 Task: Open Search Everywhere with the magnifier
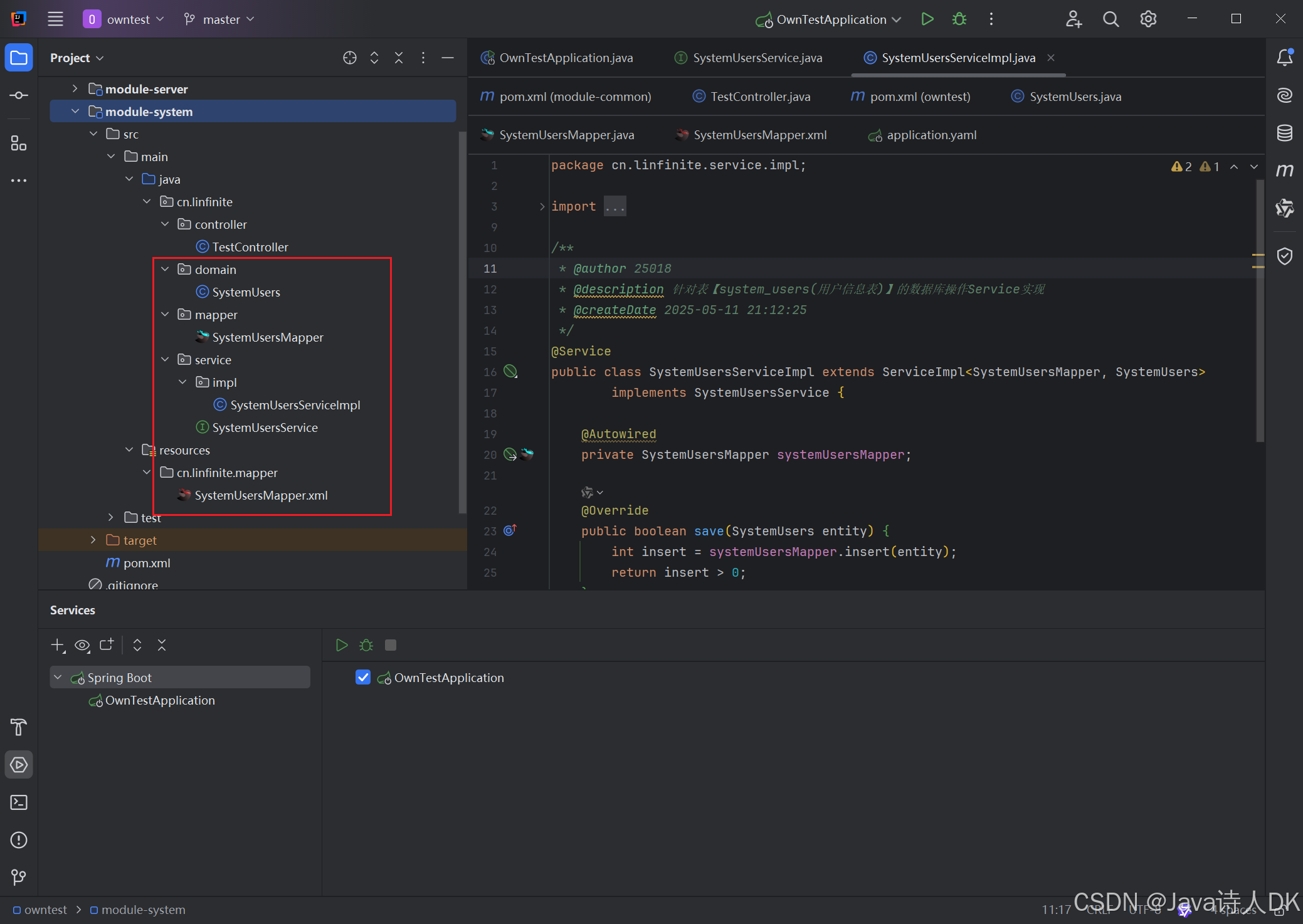pyautogui.click(x=1110, y=19)
